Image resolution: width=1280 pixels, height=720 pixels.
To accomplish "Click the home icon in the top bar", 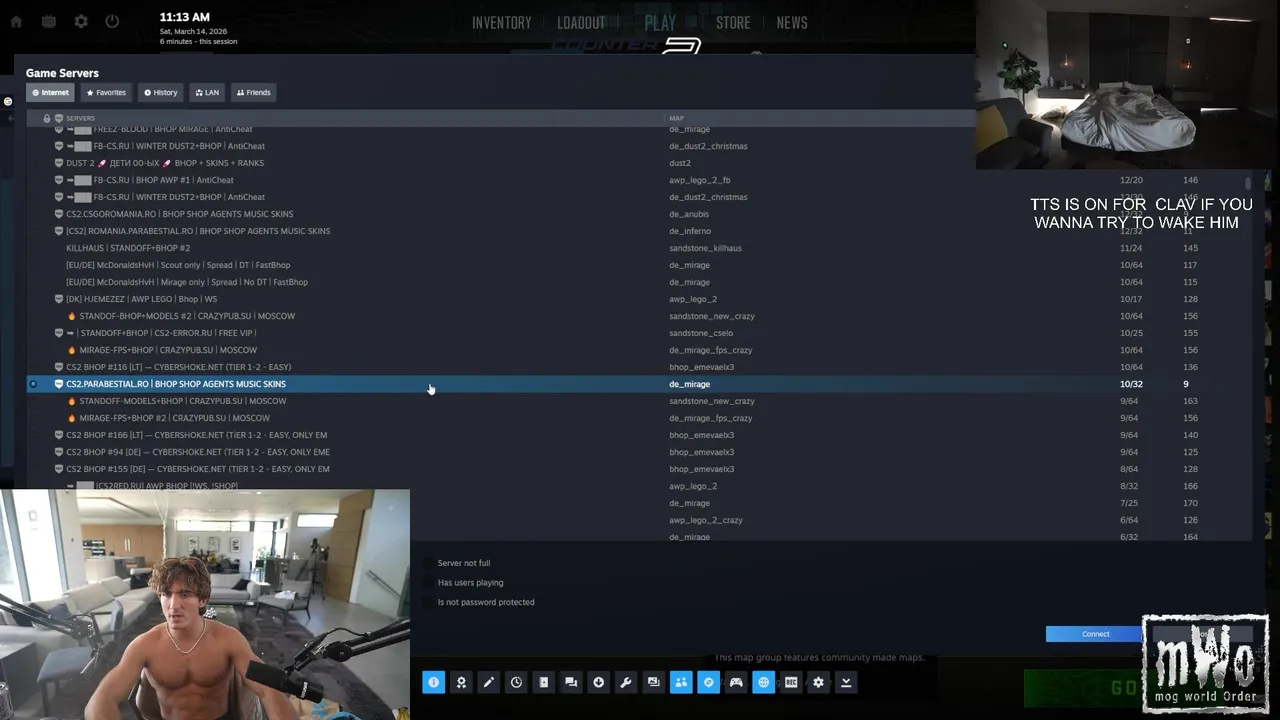I will point(16,21).
